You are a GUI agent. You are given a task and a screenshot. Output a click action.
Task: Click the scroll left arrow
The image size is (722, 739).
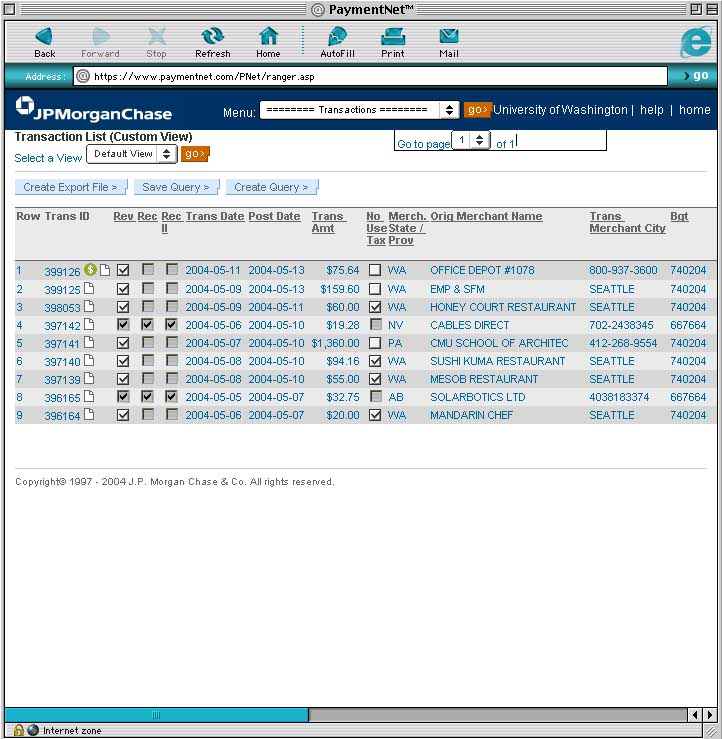pyautogui.click(x=695, y=715)
